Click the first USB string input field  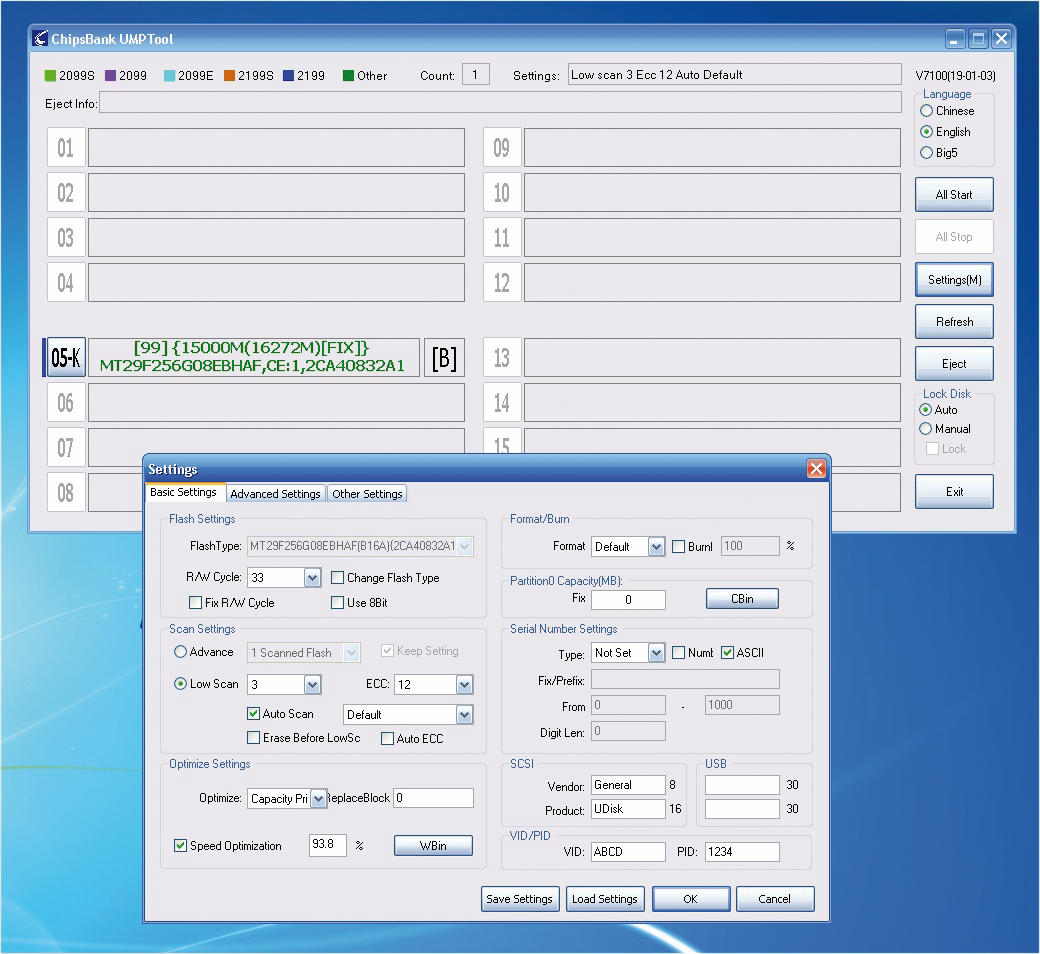click(x=742, y=785)
